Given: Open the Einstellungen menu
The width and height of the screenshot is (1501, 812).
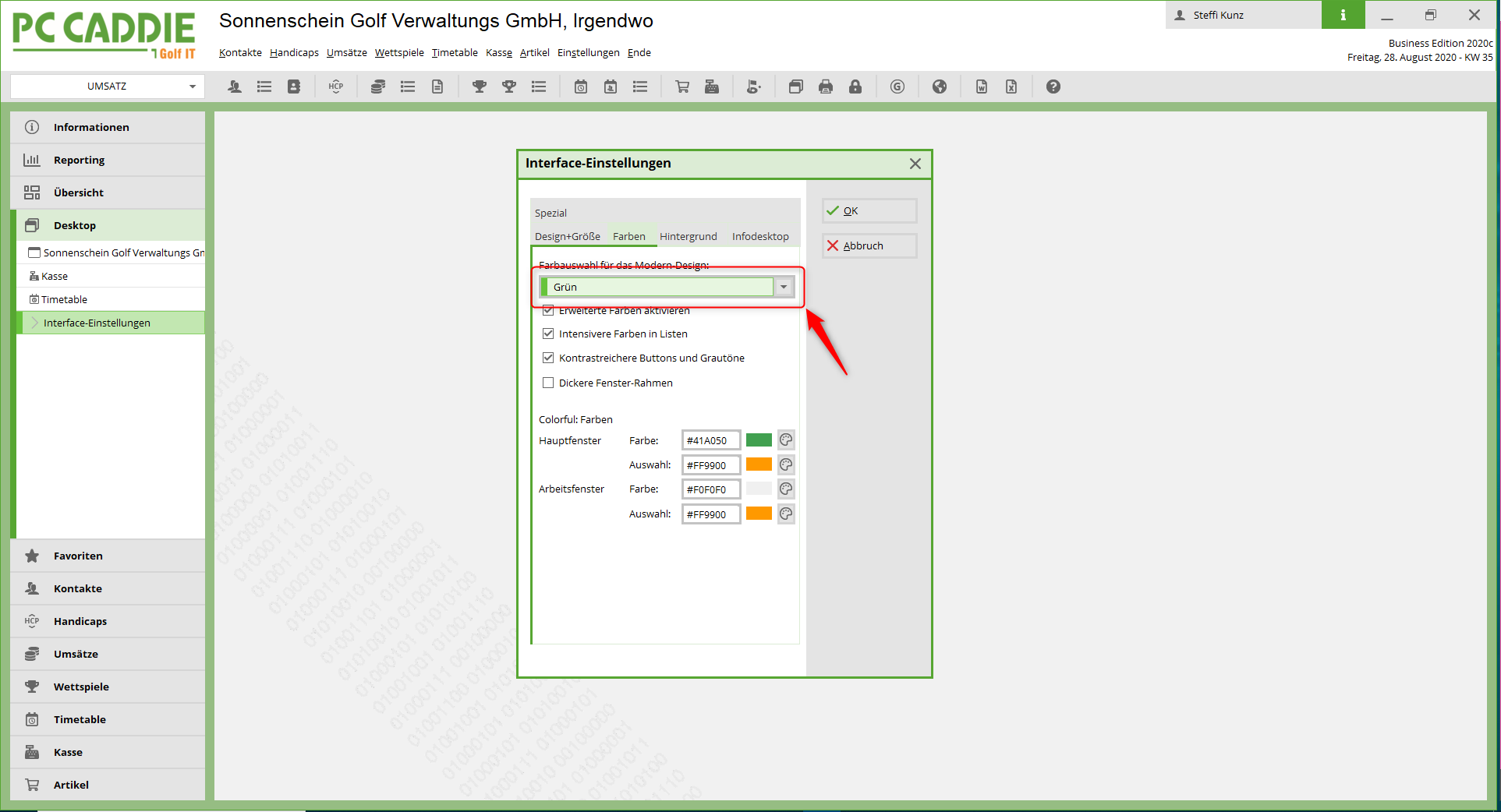Looking at the screenshot, I should click(588, 53).
